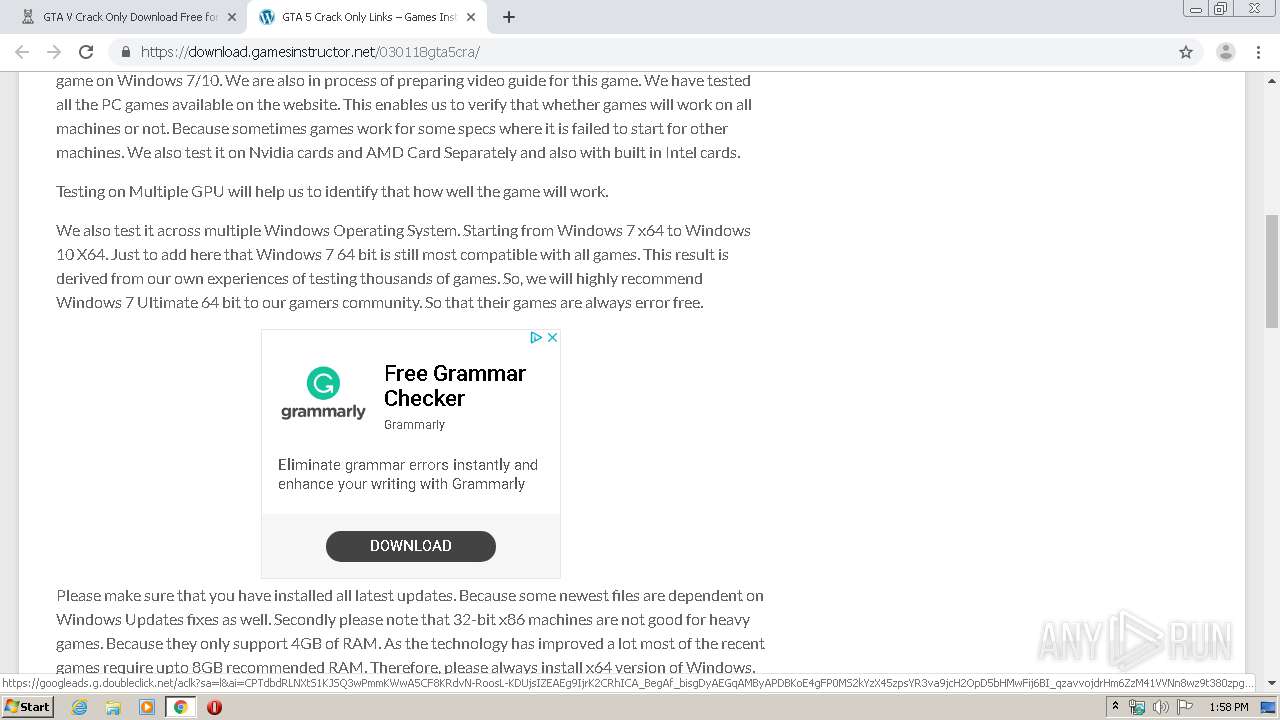Launch Internet Explorer from the taskbar

pos(79,707)
